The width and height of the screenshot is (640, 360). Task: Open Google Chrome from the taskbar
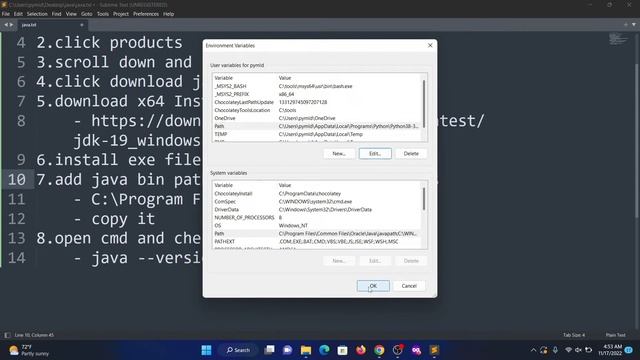click(x=379, y=350)
